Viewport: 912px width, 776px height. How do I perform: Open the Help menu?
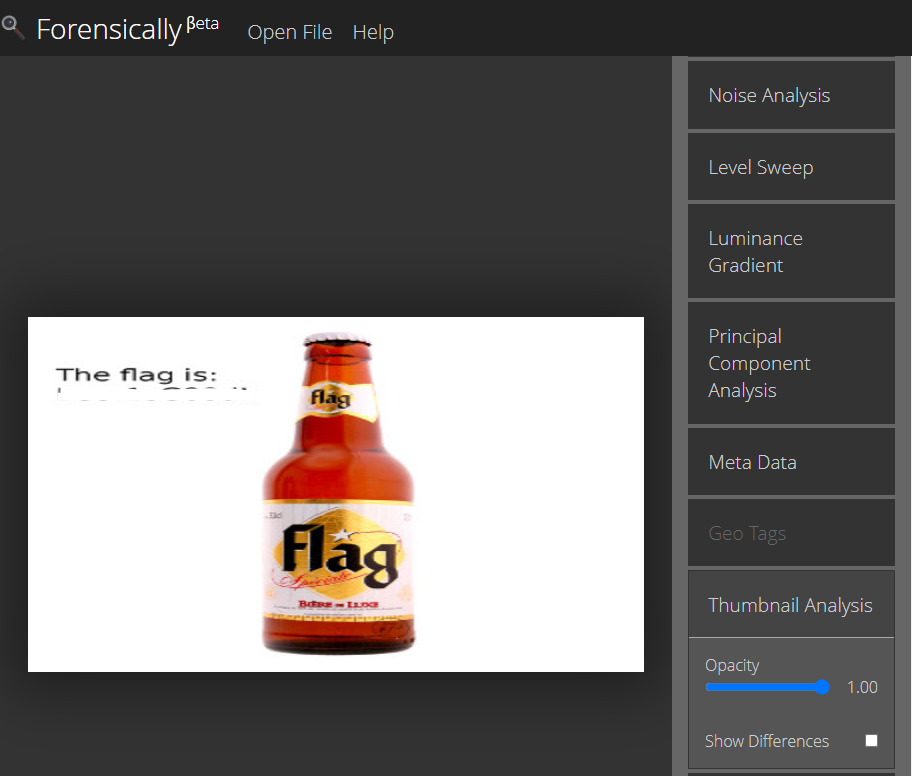pos(373,32)
